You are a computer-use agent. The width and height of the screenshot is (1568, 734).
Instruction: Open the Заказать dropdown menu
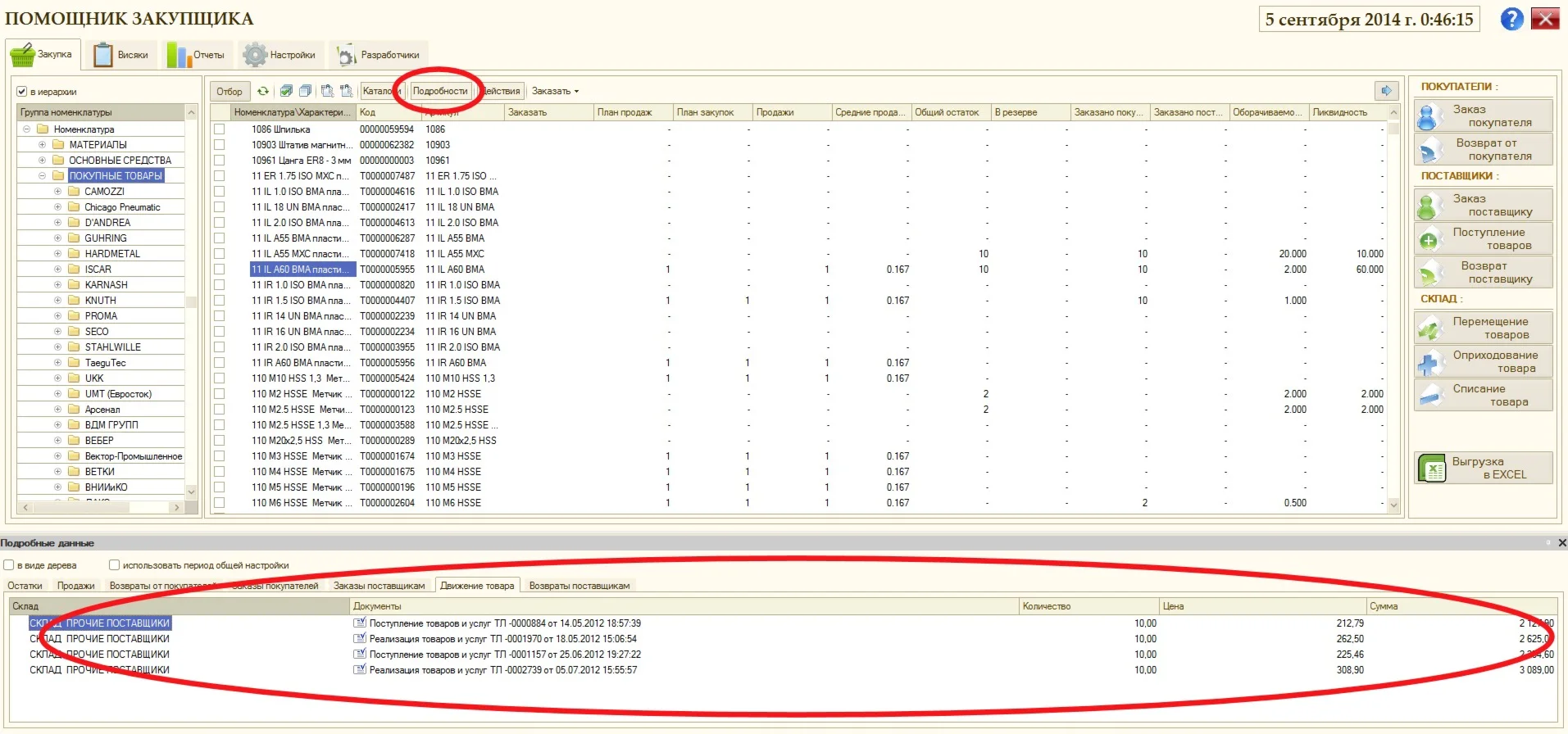[555, 91]
